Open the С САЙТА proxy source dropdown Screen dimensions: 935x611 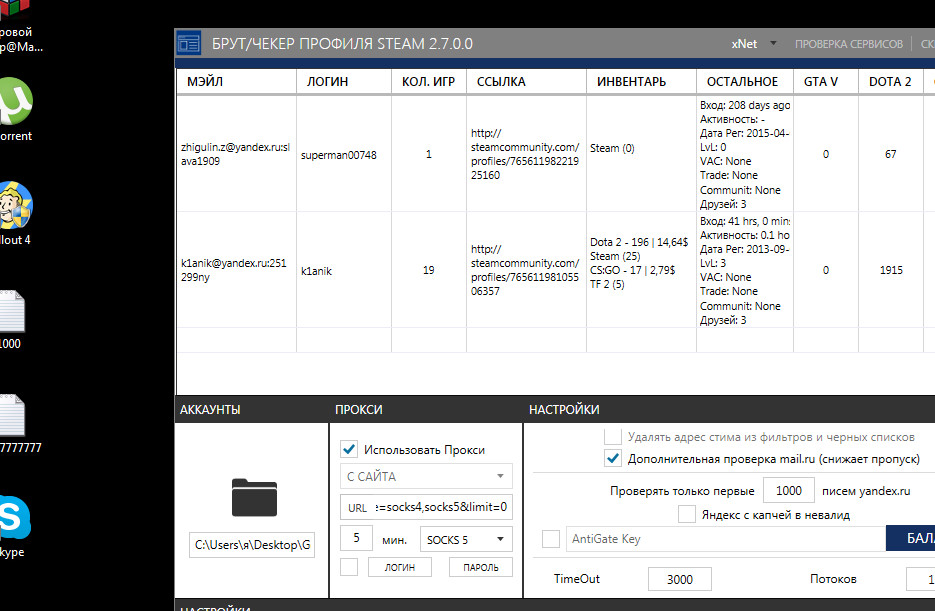[426, 476]
